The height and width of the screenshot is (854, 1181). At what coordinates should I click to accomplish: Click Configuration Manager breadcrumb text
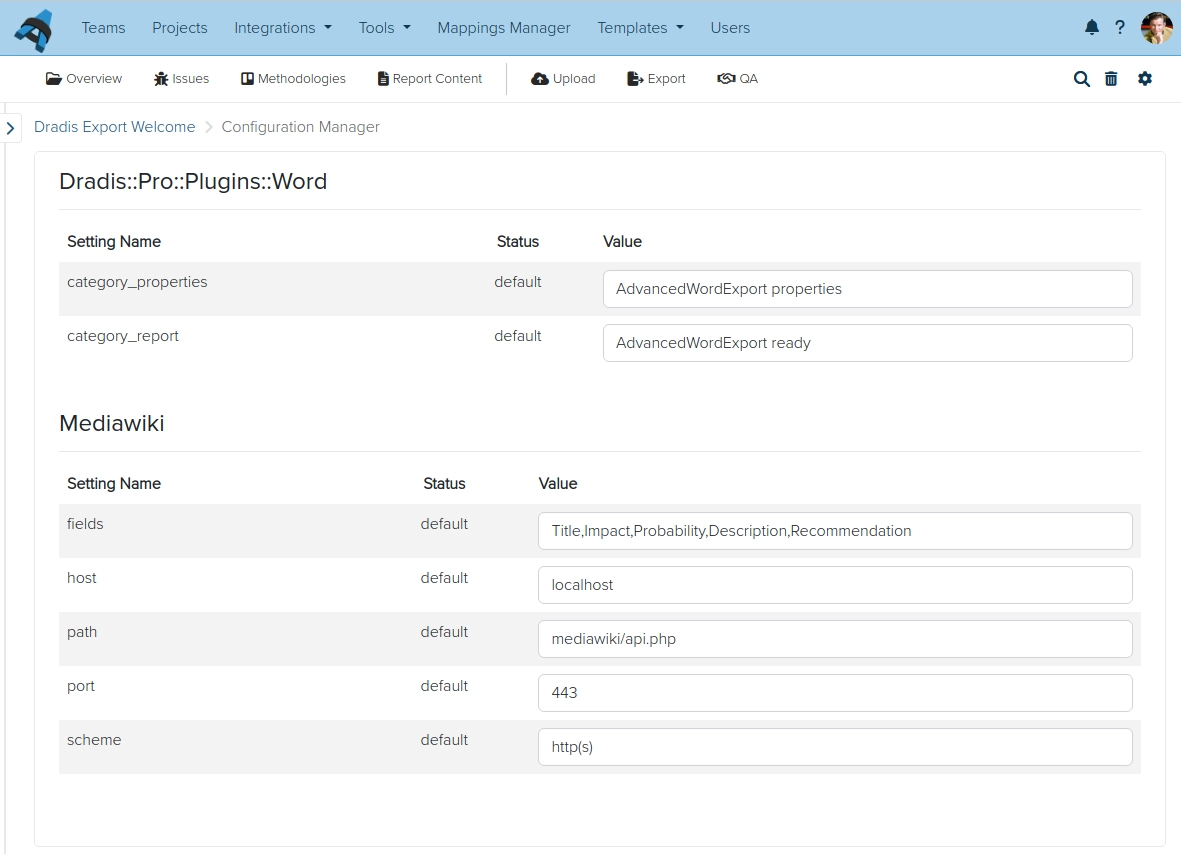[x=301, y=127]
